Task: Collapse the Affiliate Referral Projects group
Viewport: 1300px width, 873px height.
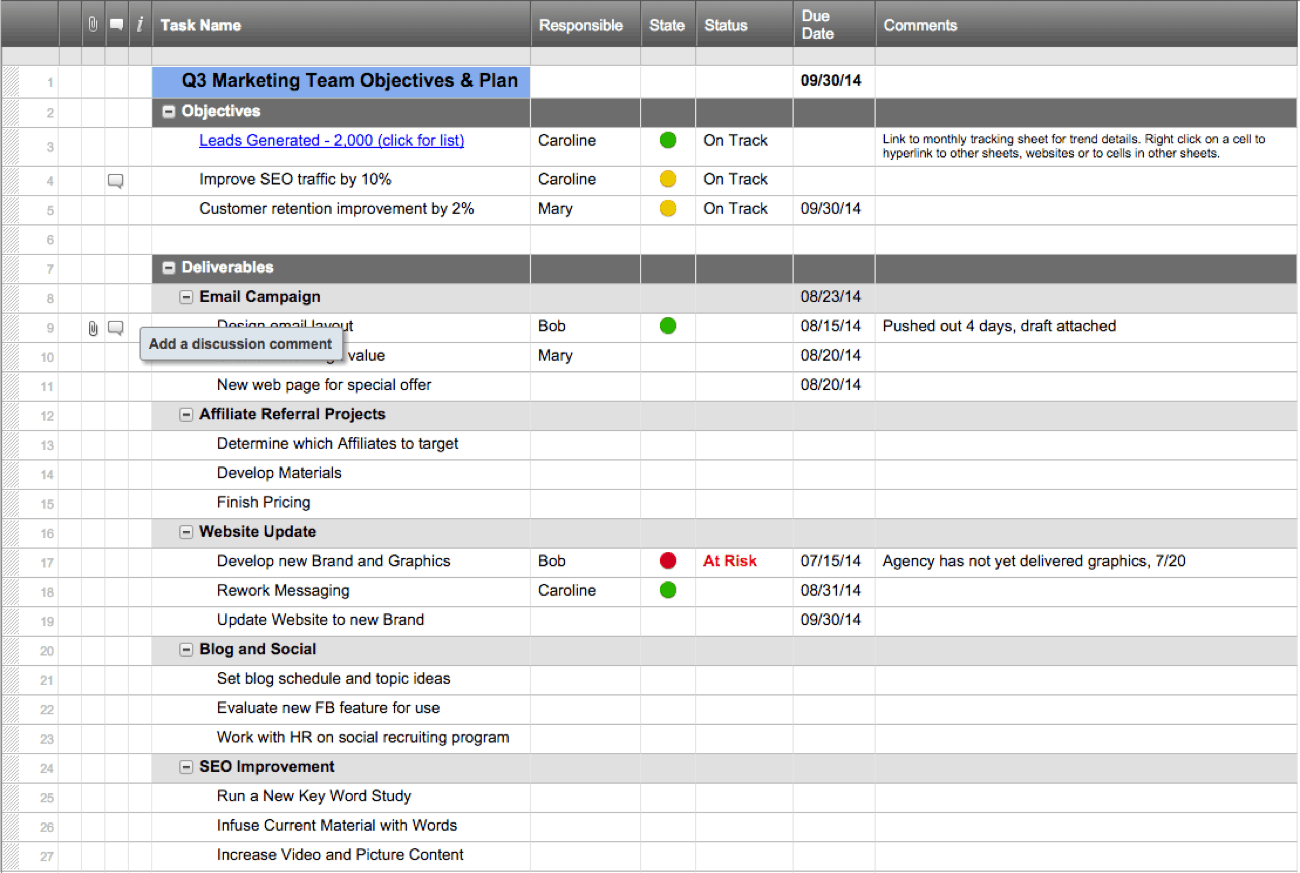Action: coord(186,415)
